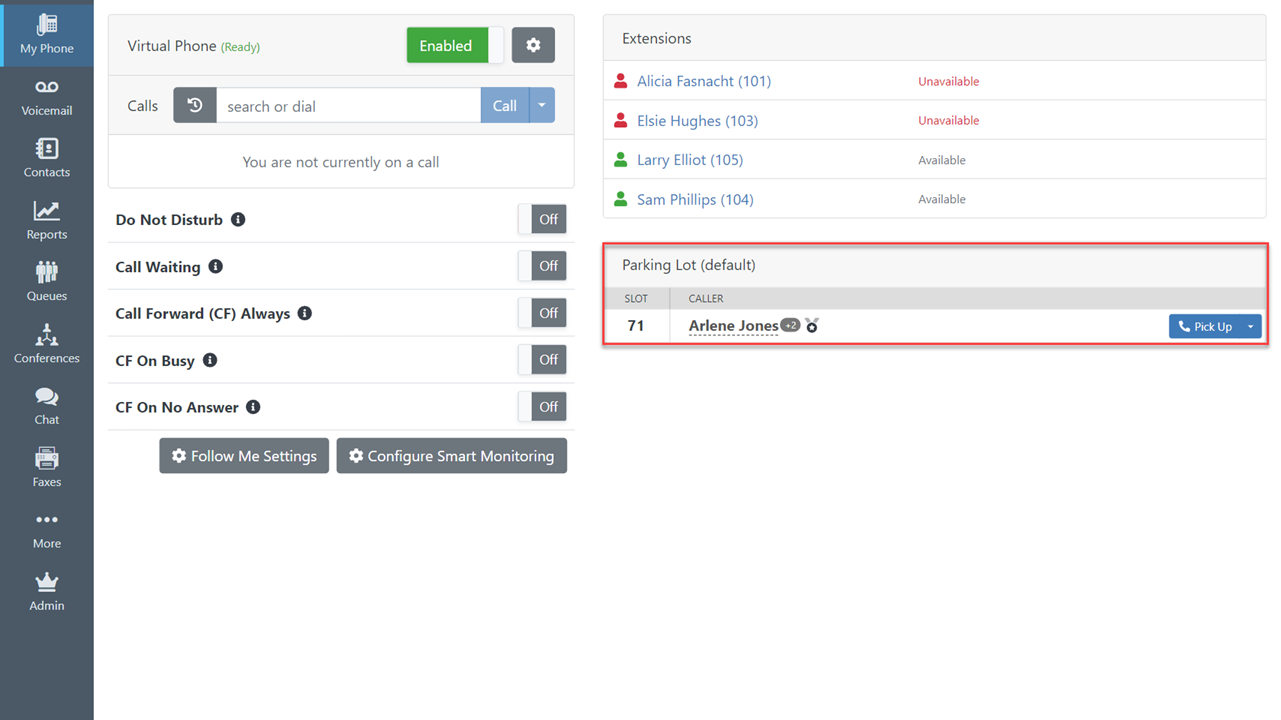Click the Do Not Disturb info icon
This screenshot has width=1281, height=720.
[238, 220]
